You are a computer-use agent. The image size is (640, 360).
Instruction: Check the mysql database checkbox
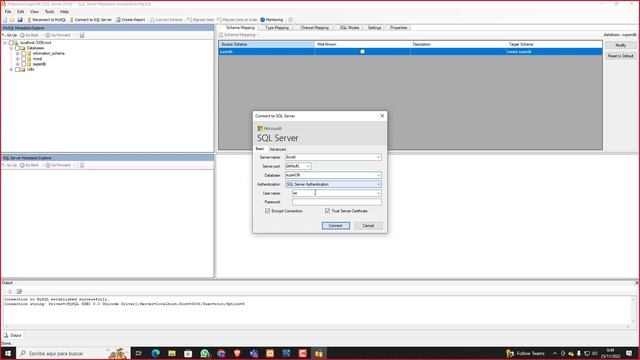click(24, 58)
